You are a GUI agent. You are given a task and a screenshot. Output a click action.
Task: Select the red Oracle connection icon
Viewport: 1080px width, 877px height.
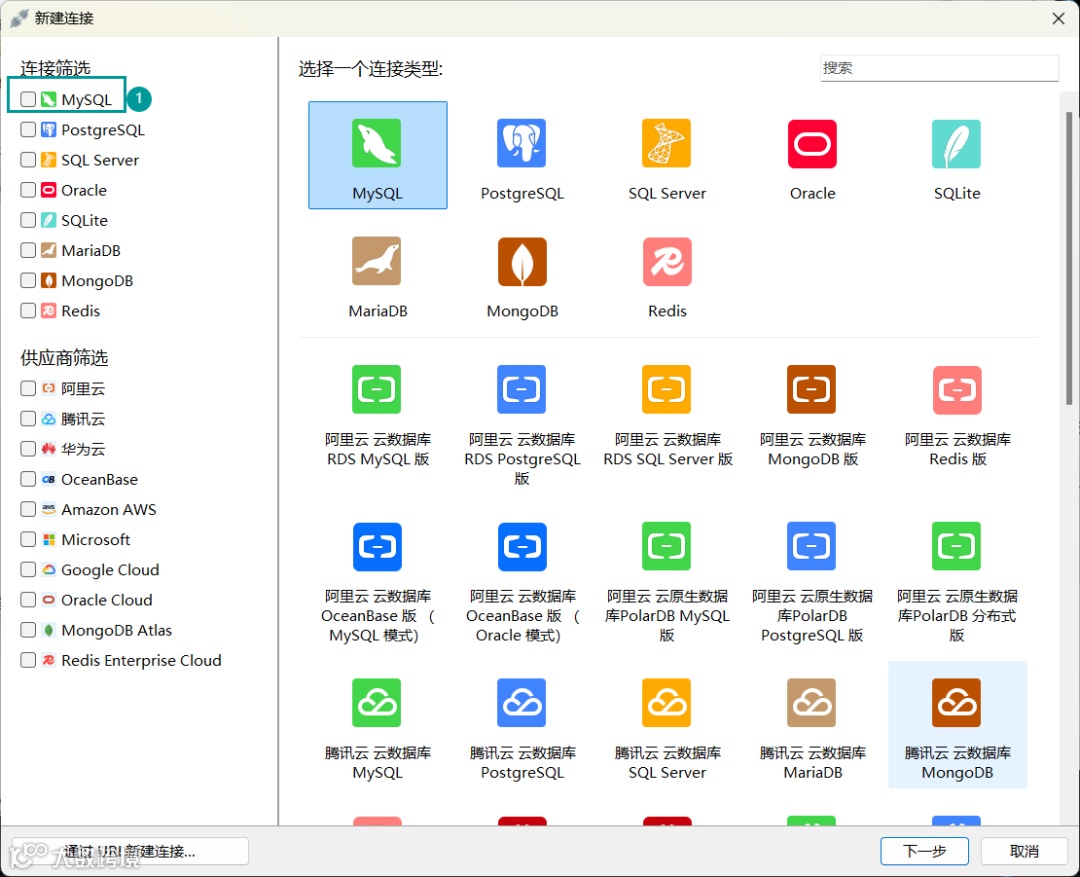[x=812, y=143]
